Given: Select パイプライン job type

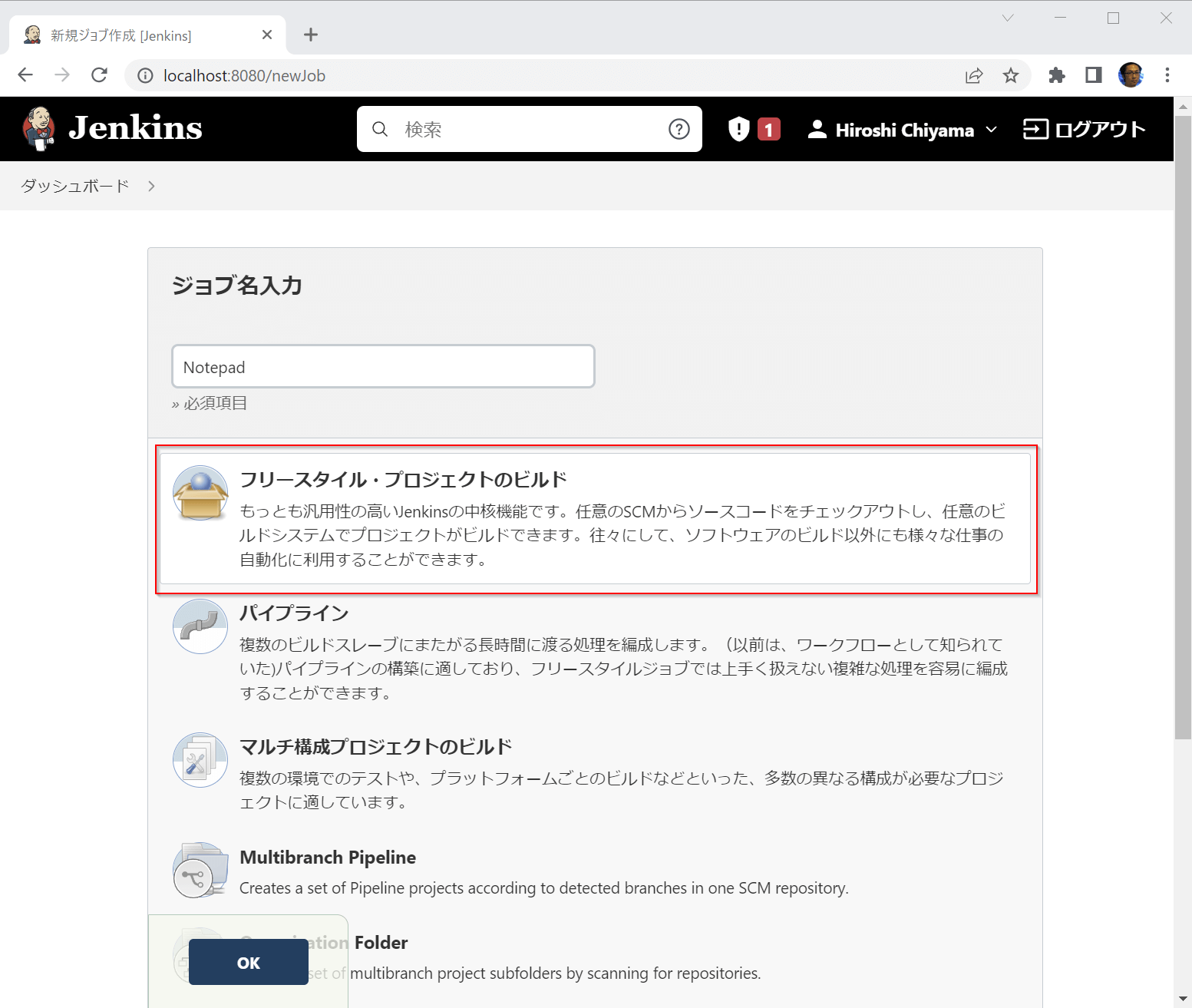Looking at the screenshot, I should [x=595, y=652].
